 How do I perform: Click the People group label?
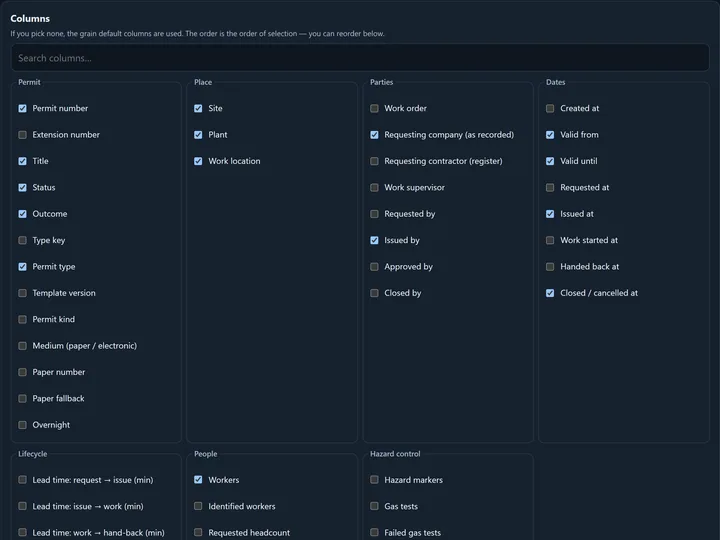coord(206,454)
